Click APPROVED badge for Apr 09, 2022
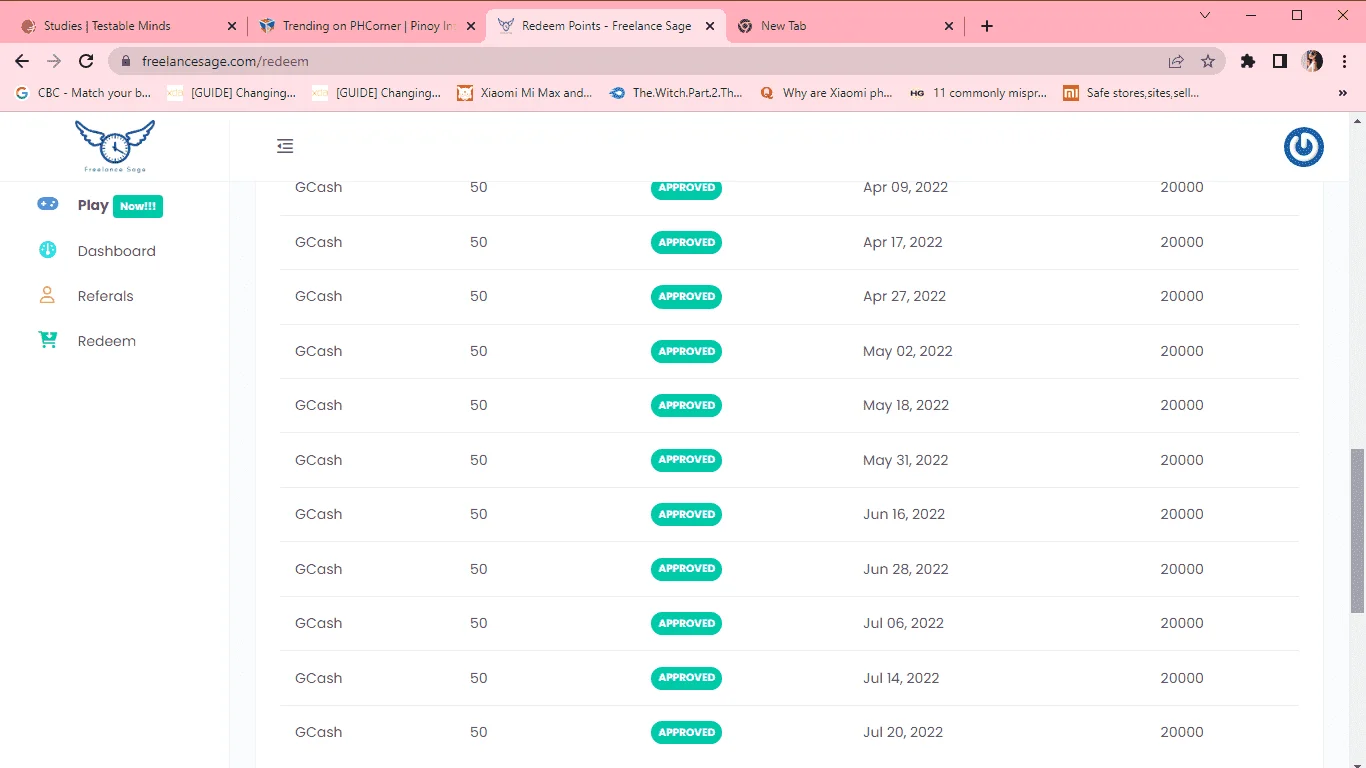The height and width of the screenshot is (768, 1366). pos(686,188)
